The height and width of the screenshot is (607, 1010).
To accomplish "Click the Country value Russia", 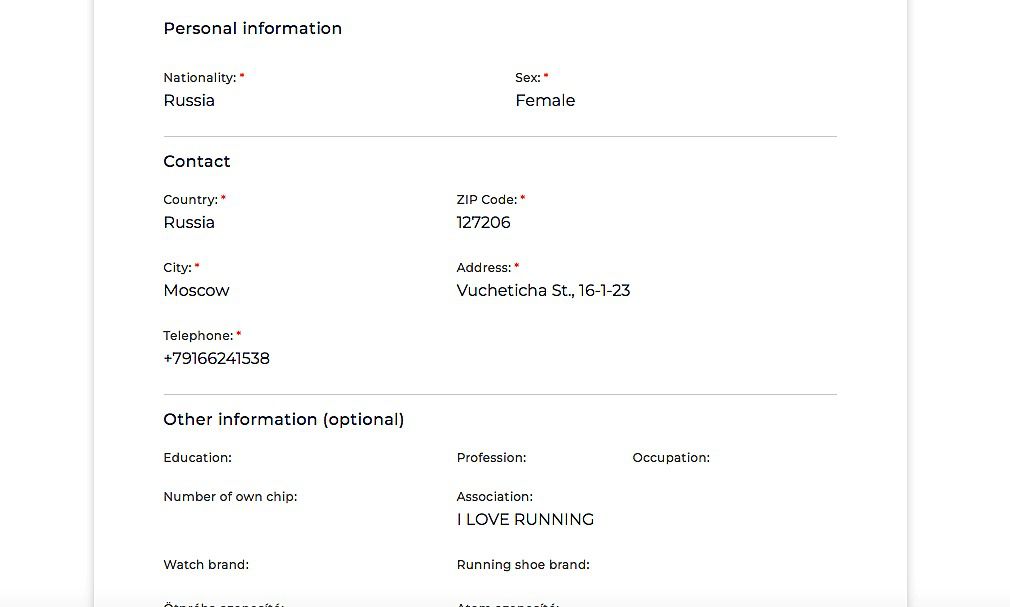I will (189, 222).
